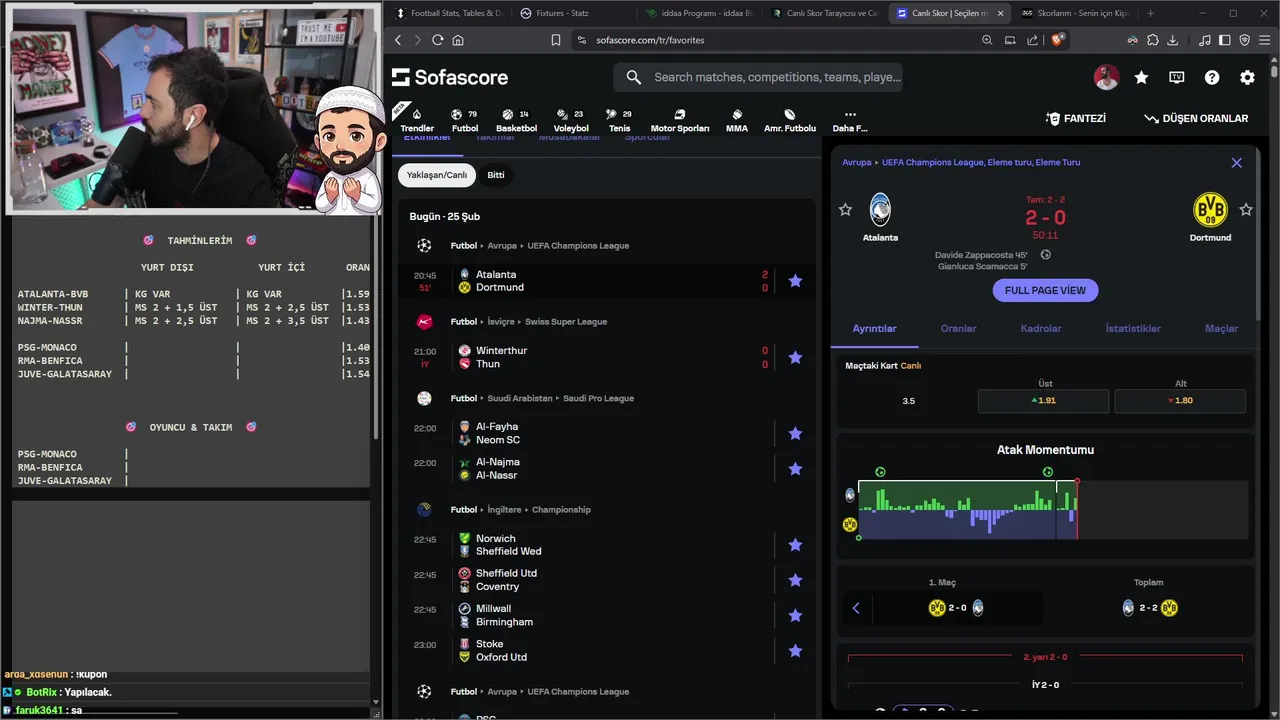Select the Bitti filter tab
The height and width of the screenshot is (720, 1280).
[x=496, y=175]
